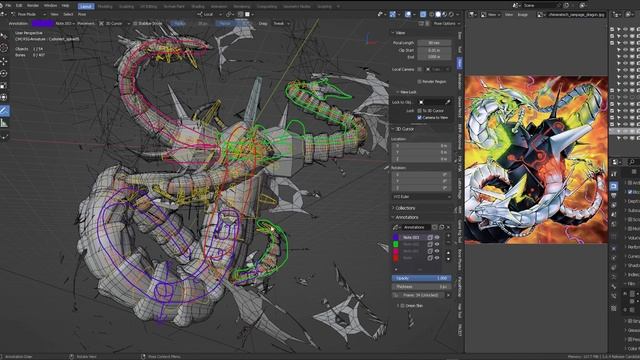This screenshot has height=360, width=640.
Task: Click the Scene name field
Action: [x=540, y=5]
